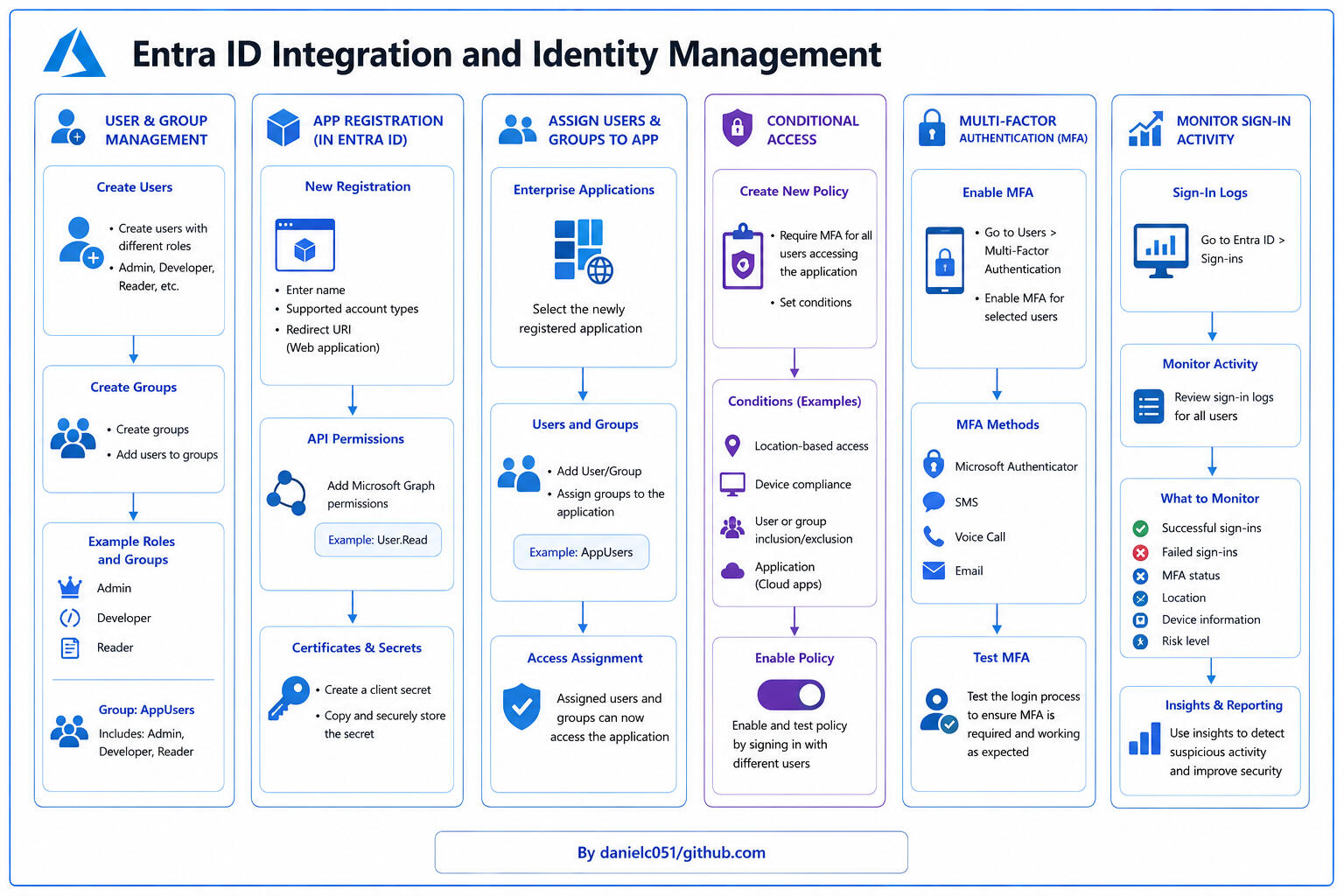Image resolution: width=1344 pixels, height=896 pixels.
Task: Click the Example: AppUsers box
Action: click(581, 552)
